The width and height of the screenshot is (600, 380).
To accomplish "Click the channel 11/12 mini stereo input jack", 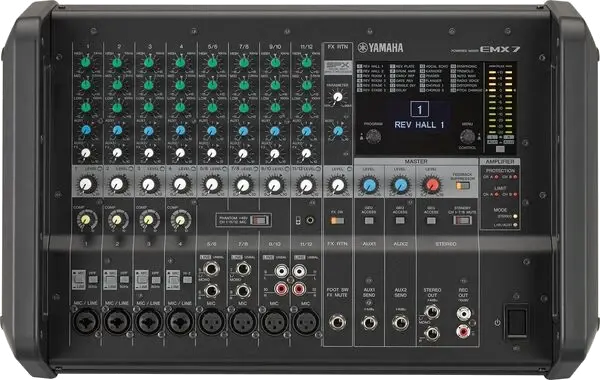I will tap(310, 220).
